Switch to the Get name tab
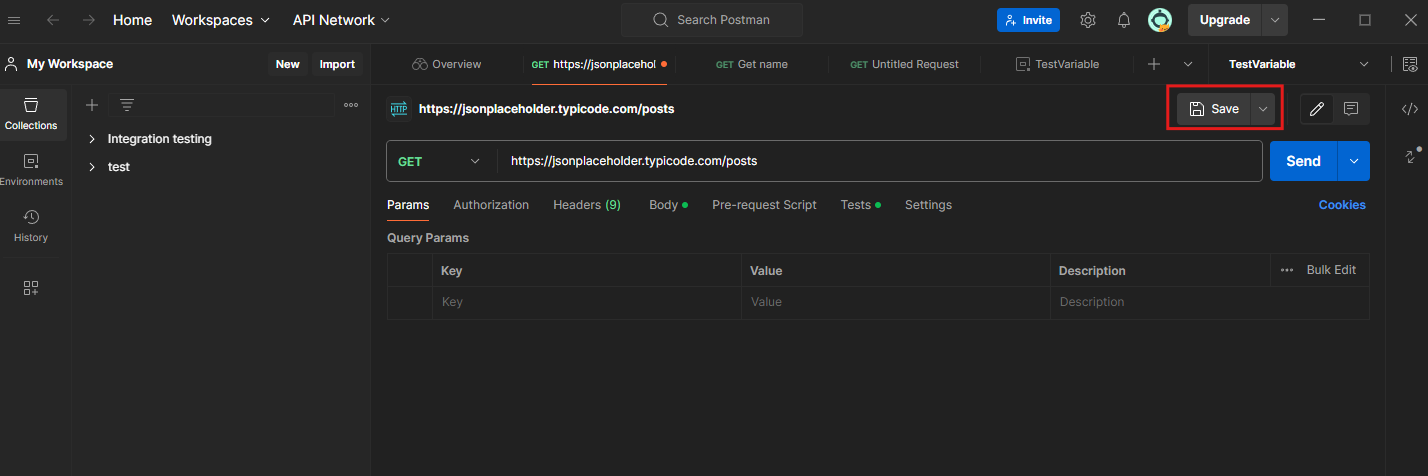The image size is (1428, 476). (752, 64)
